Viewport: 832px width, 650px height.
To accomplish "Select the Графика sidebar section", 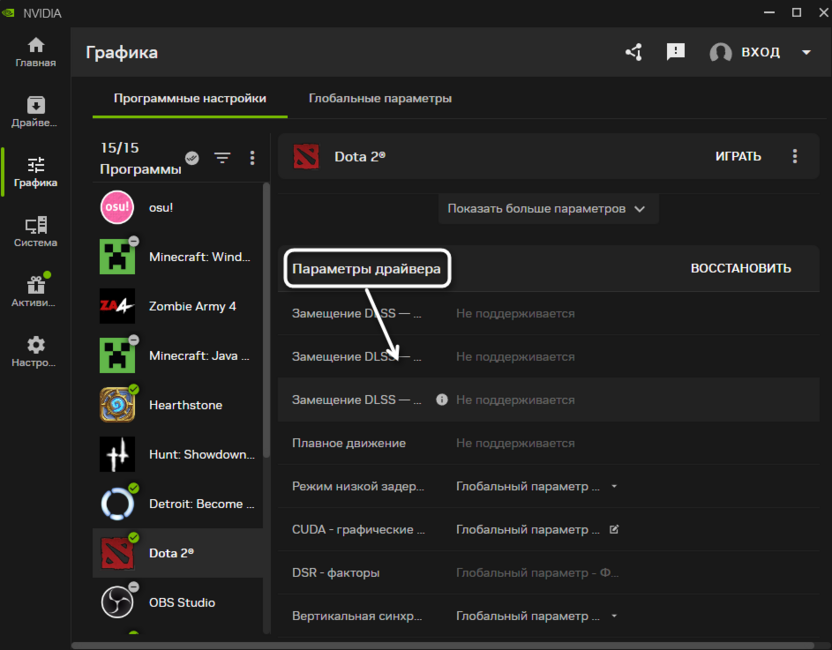I will coord(36,172).
